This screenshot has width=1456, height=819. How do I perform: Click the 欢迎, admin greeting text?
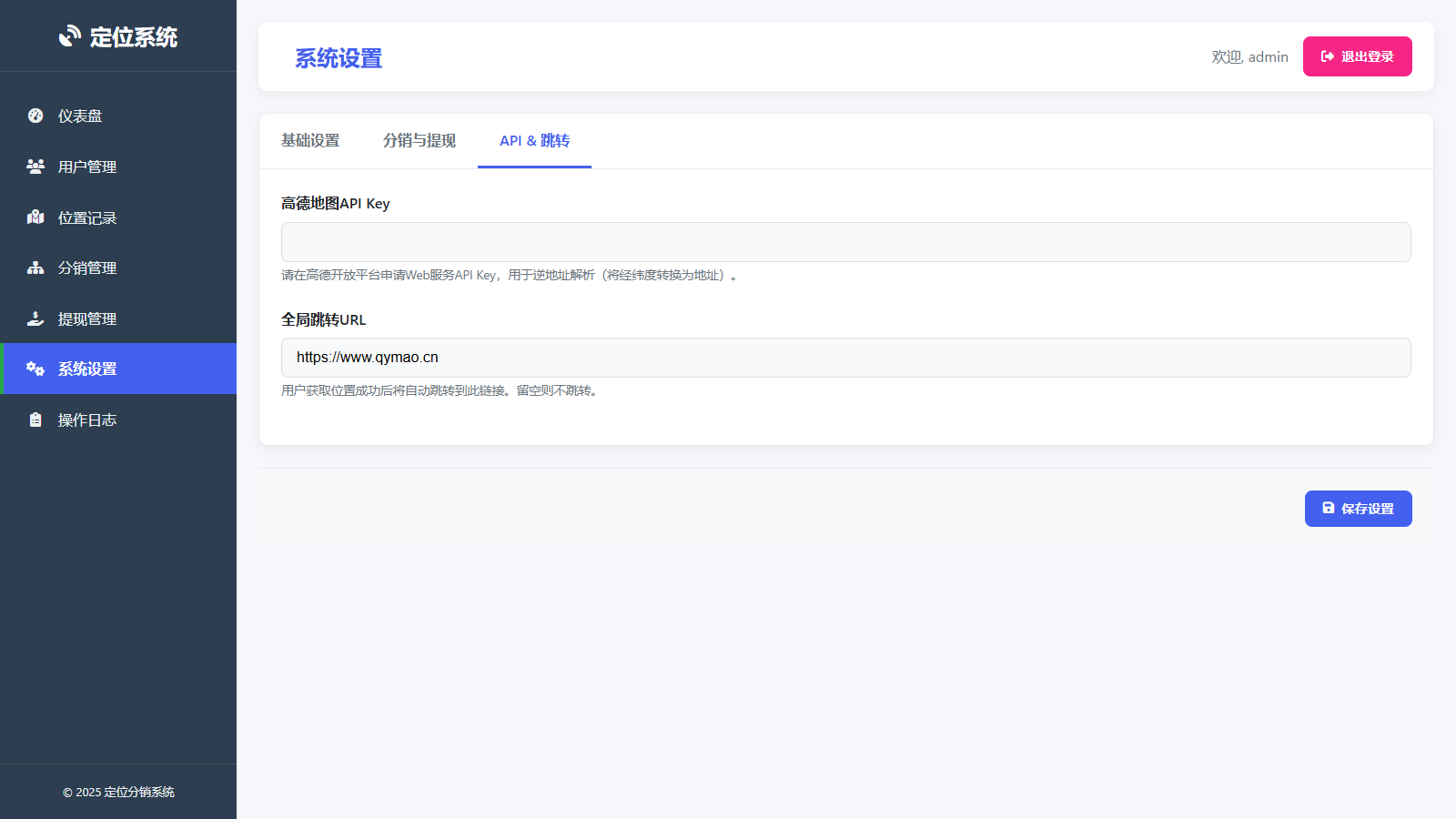point(1249,56)
